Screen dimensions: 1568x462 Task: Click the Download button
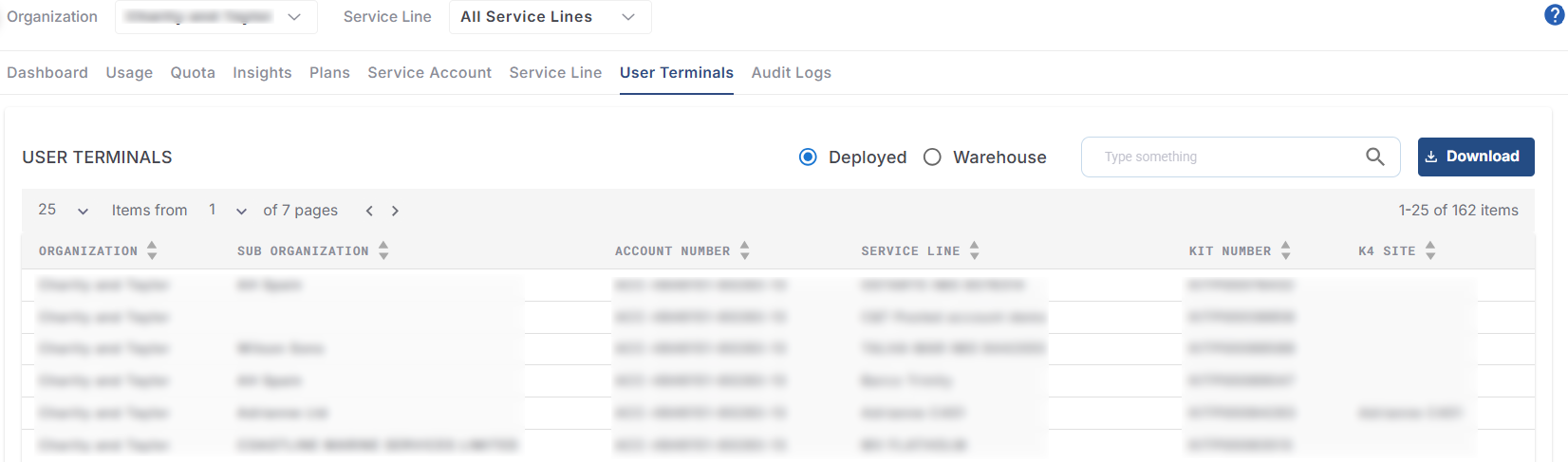point(1475,157)
